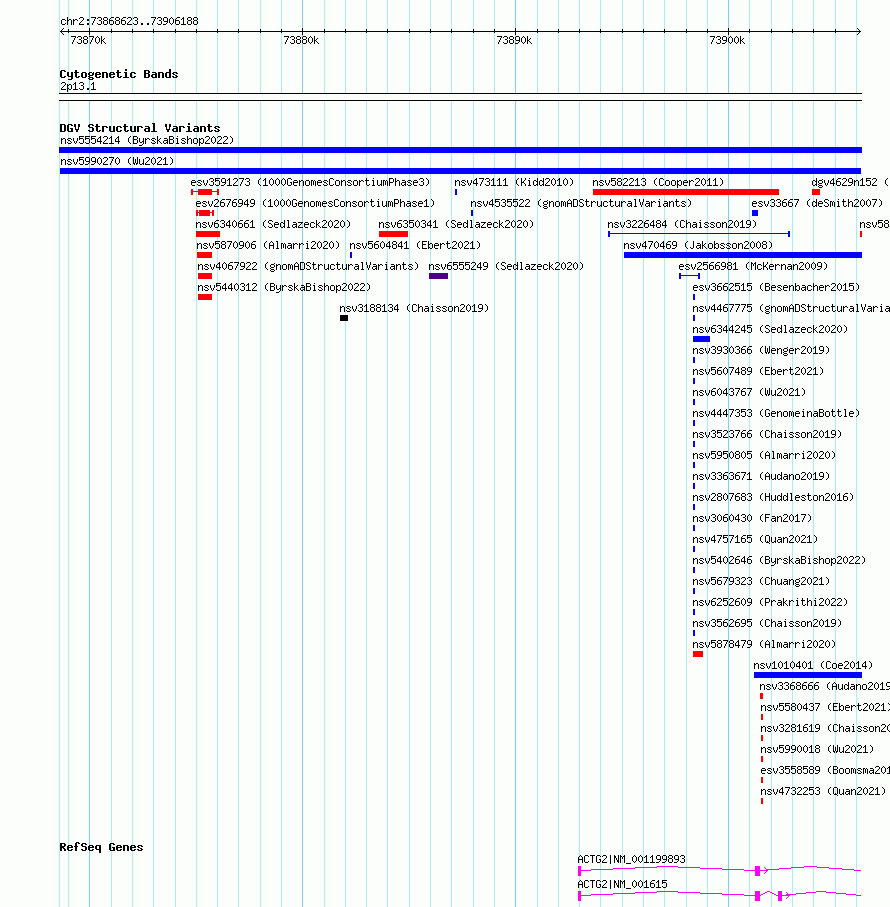Click the red nsv5878479 (Almarri2020) bar
The height and width of the screenshot is (907, 890).
pos(698,654)
